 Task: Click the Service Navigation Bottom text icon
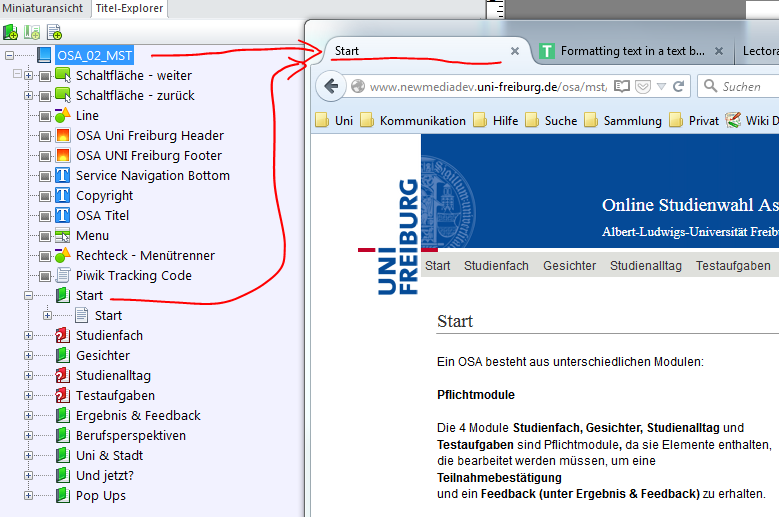(63, 175)
